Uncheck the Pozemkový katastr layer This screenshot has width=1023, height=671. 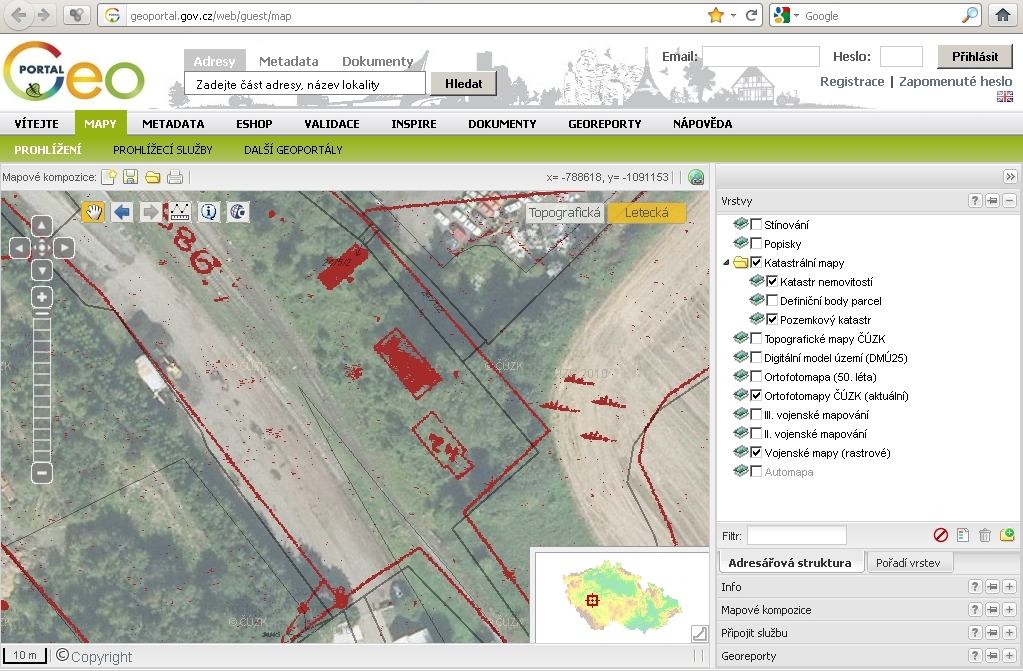click(x=772, y=319)
